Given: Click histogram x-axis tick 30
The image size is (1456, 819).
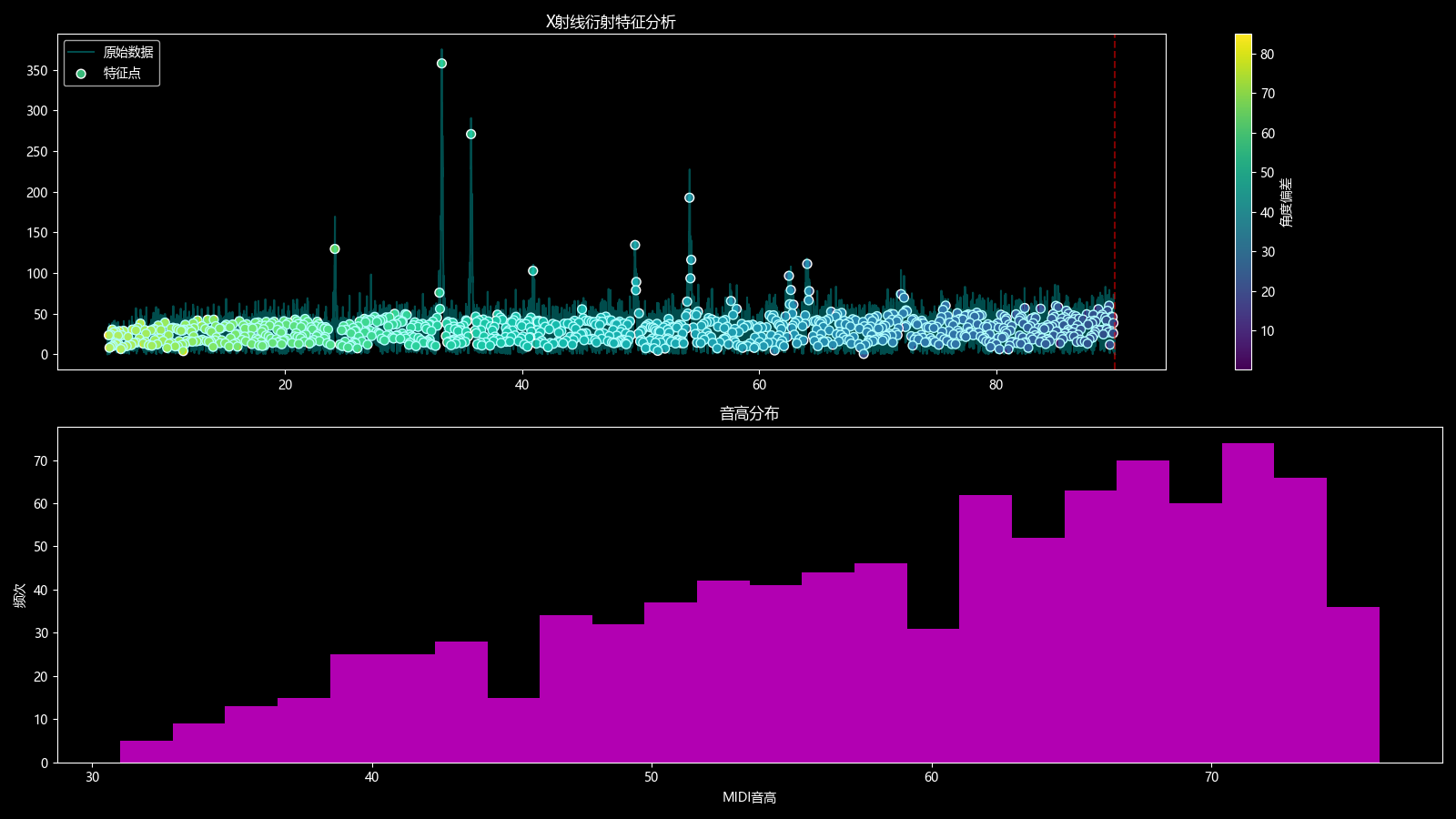Looking at the screenshot, I should point(92,777).
